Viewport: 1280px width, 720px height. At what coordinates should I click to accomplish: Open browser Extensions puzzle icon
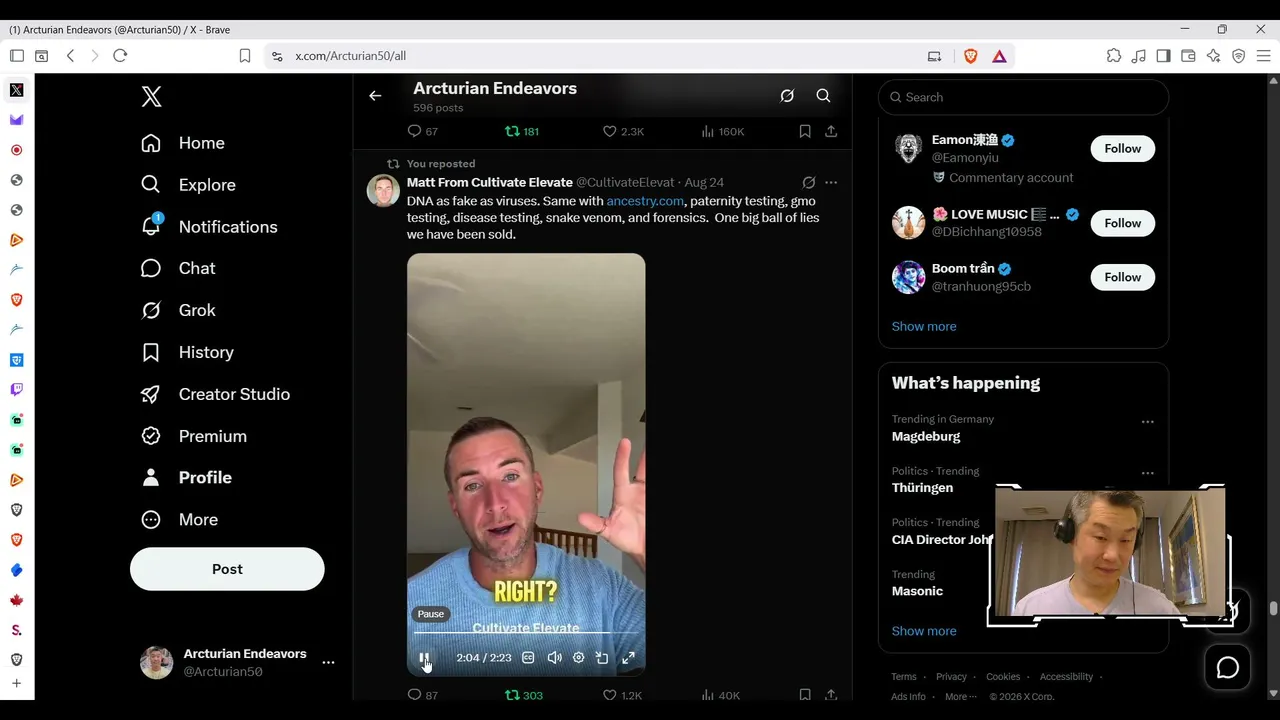(x=1114, y=56)
